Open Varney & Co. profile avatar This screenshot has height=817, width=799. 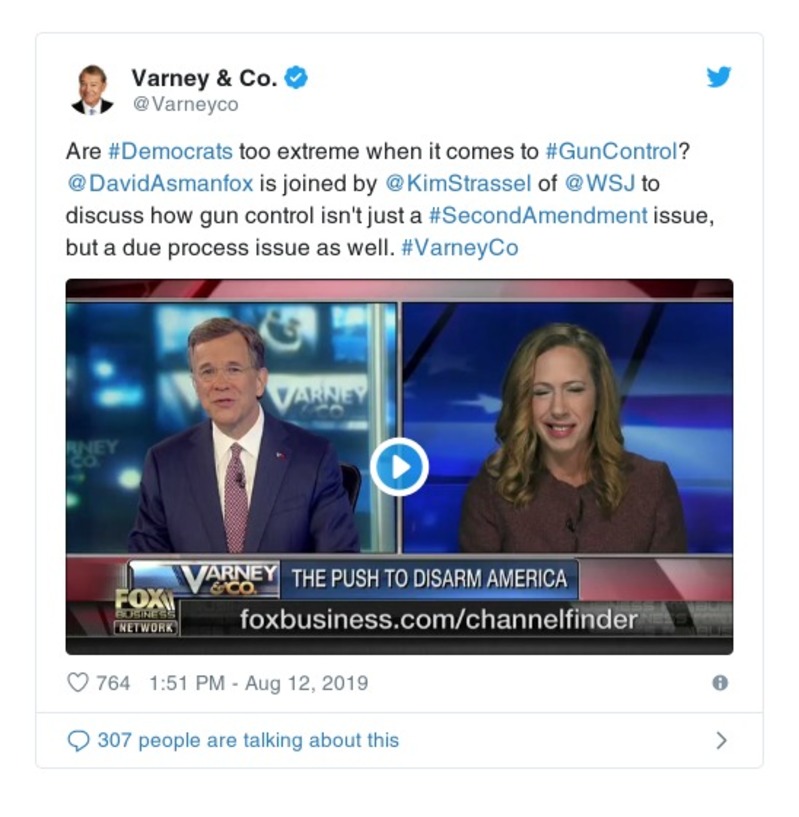point(92,90)
